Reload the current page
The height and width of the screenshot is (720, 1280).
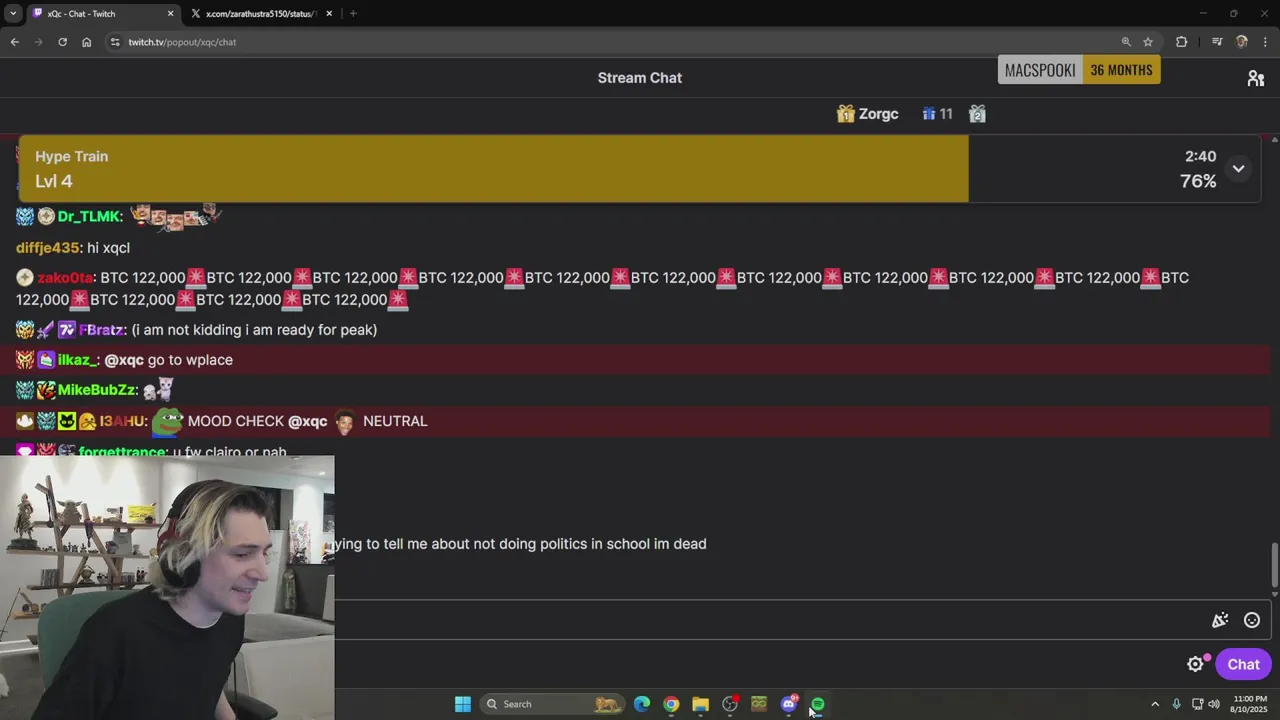(x=62, y=42)
